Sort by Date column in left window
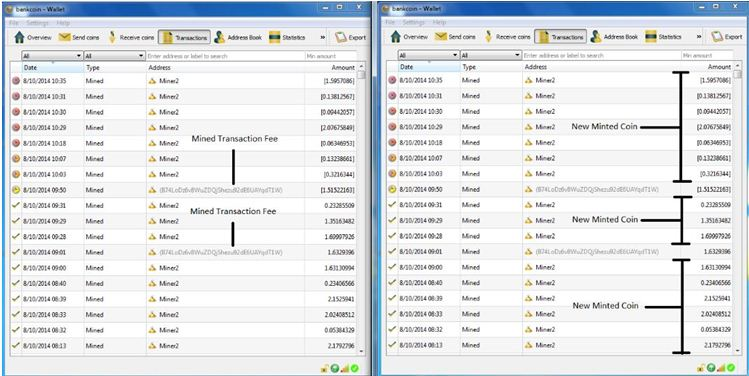This screenshot has width=749, height=376. 53,68
